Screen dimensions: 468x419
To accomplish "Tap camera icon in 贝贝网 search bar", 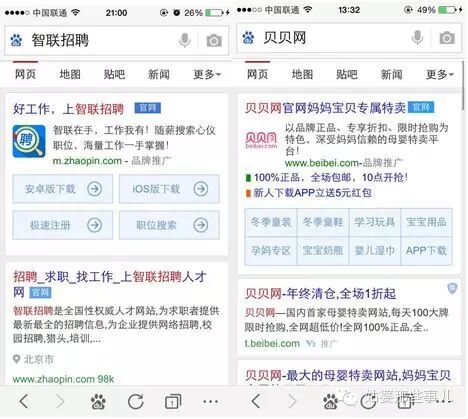I will (447, 38).
